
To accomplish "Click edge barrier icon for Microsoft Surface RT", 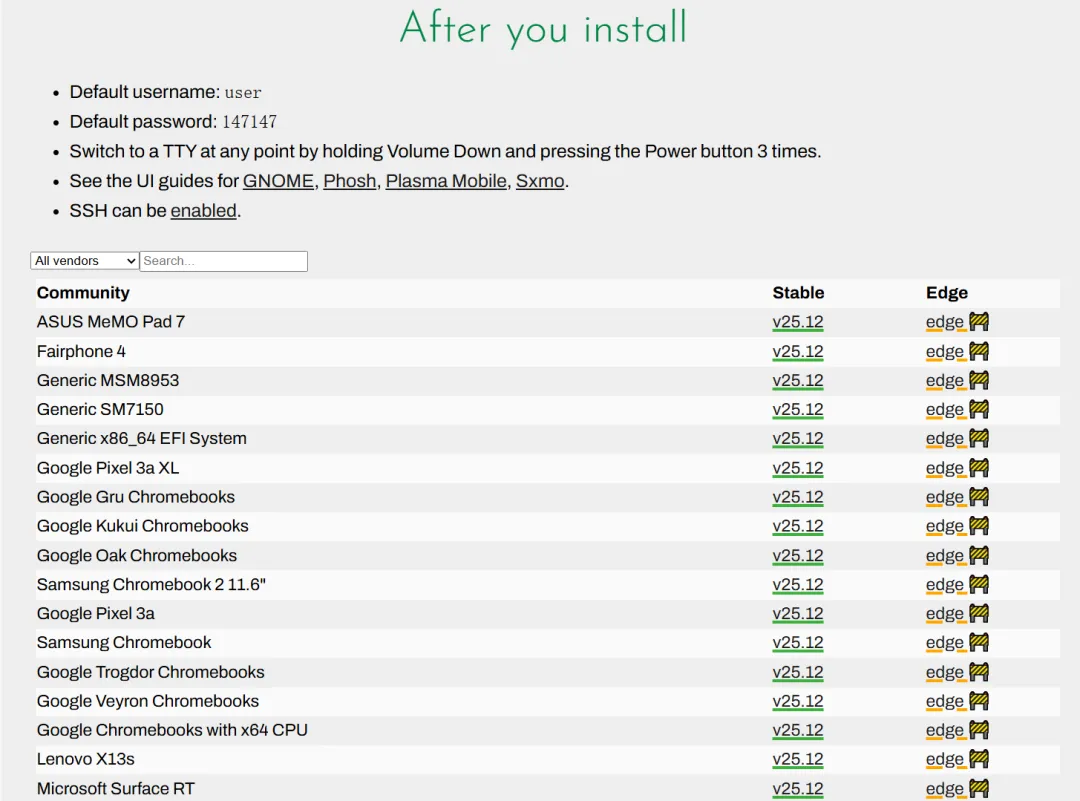I will click(979, 788).
